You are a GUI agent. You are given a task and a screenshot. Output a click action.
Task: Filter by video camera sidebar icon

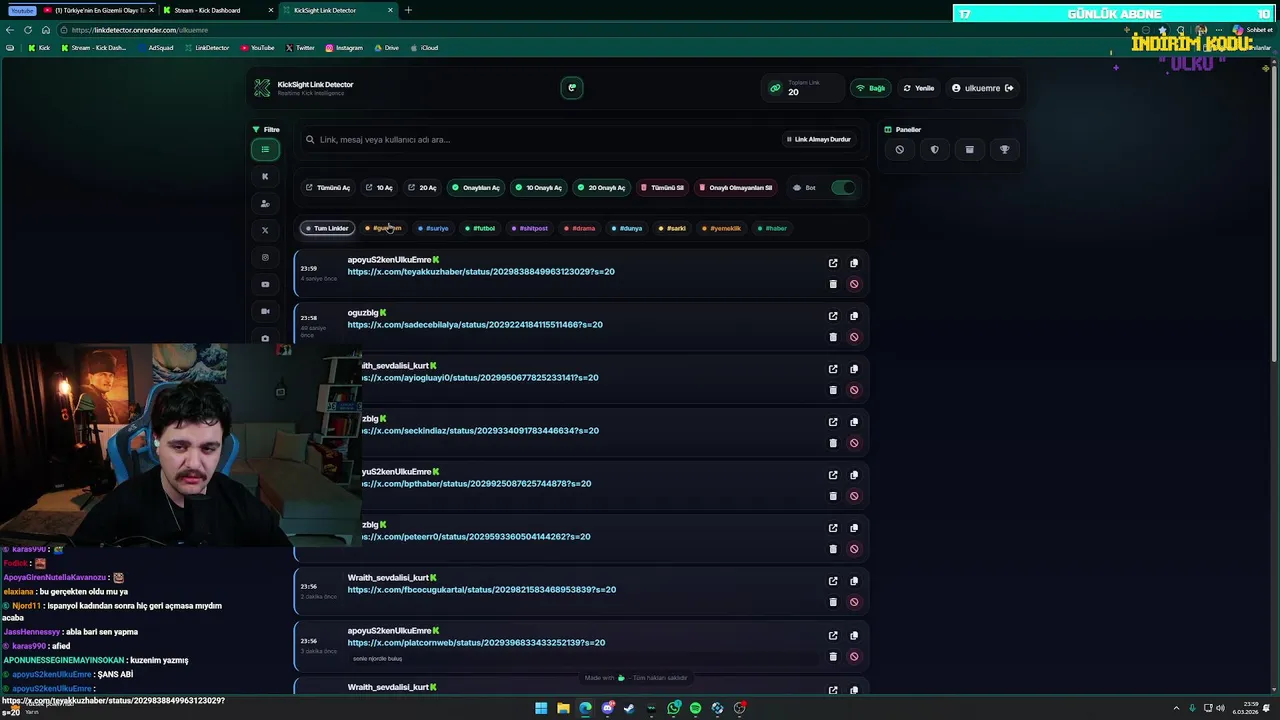265,311
